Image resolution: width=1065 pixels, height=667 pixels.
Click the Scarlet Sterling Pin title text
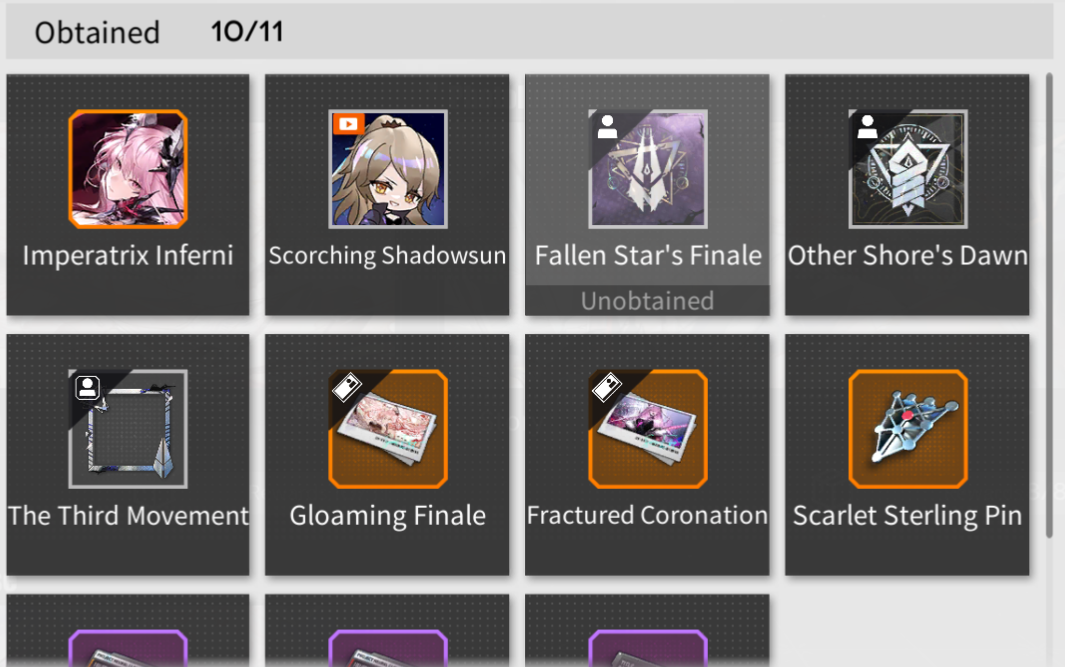point(907,516)
